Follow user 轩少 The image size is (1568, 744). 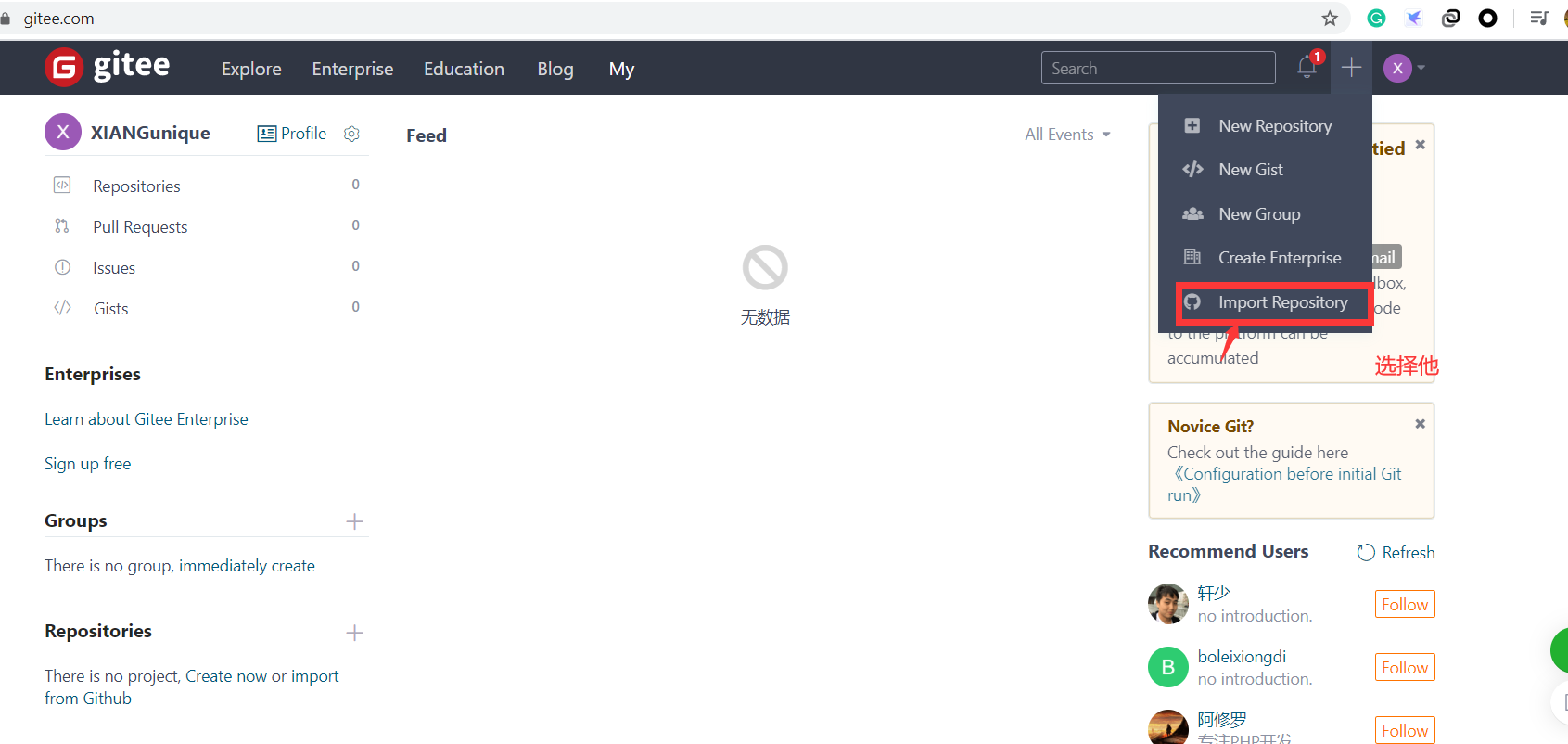pyautogui.click(x=1405, y=604)
